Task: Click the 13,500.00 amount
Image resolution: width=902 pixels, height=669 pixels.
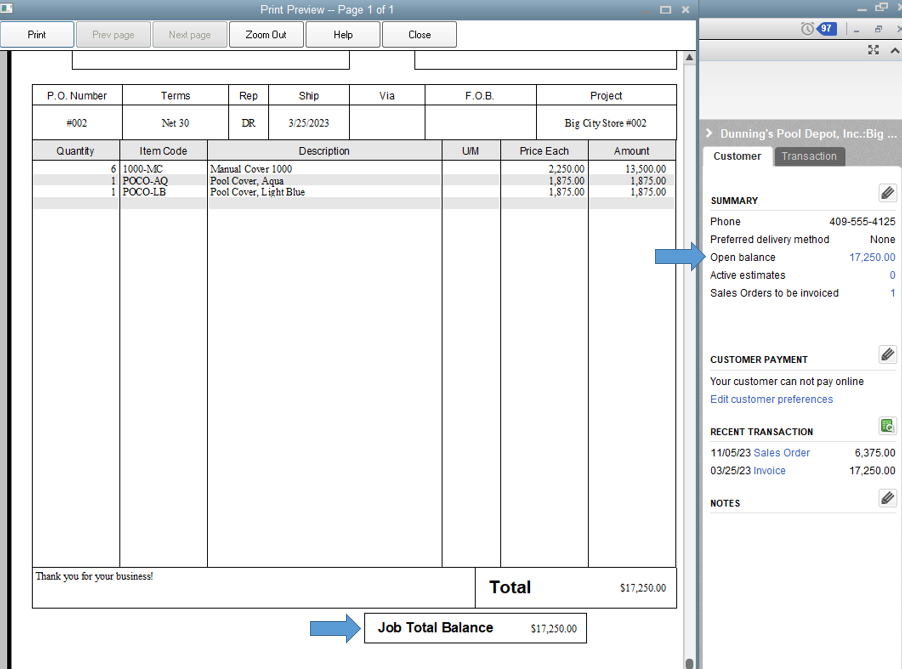Action: 645,169
